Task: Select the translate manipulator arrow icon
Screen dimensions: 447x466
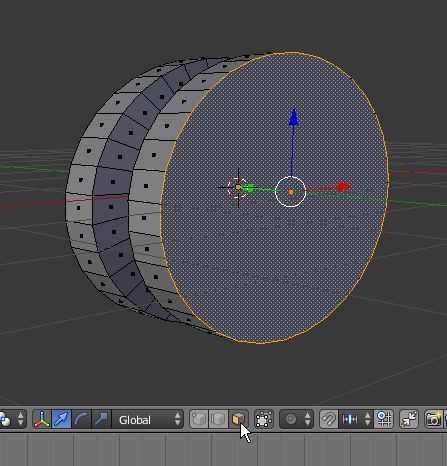Action: tap(61, 419)
